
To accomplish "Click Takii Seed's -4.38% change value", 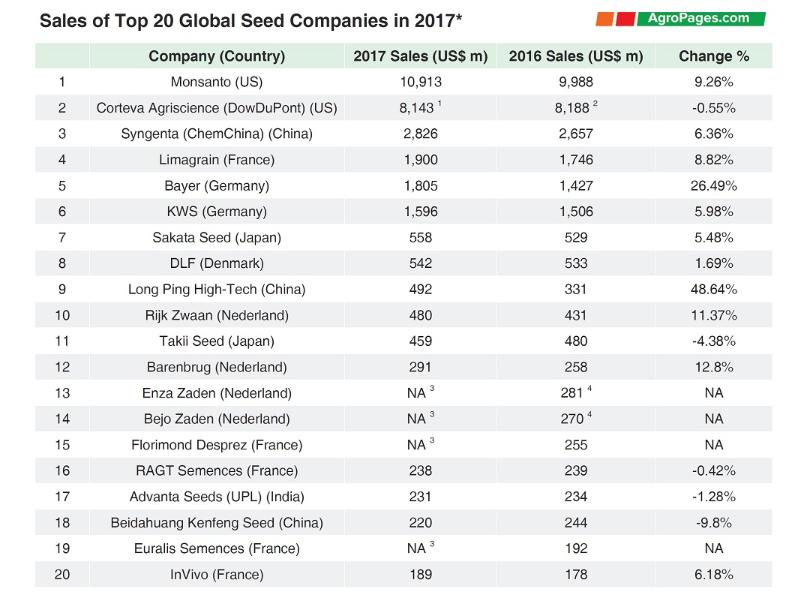I will [714, 341].
